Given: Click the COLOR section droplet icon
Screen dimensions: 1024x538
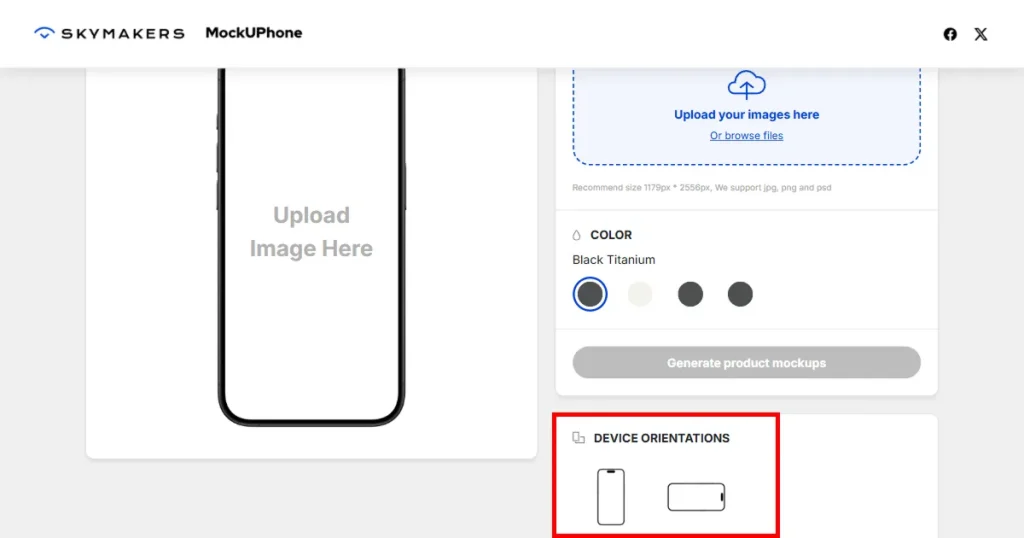Looking at the screenshot, I should click(x=577, y=235).
